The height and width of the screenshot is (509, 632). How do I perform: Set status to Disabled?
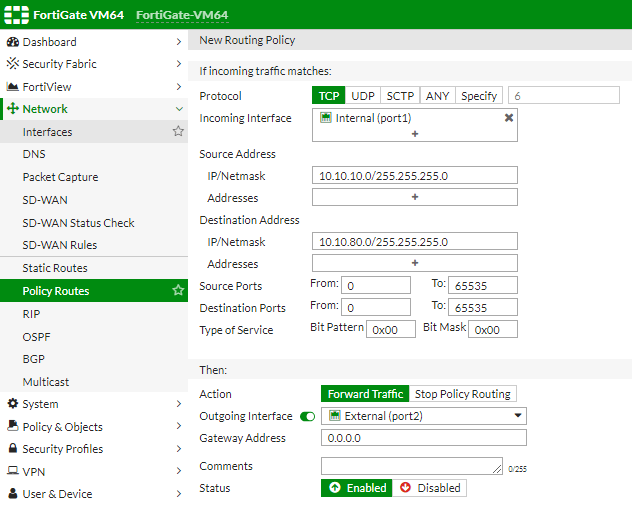(430, 488)
